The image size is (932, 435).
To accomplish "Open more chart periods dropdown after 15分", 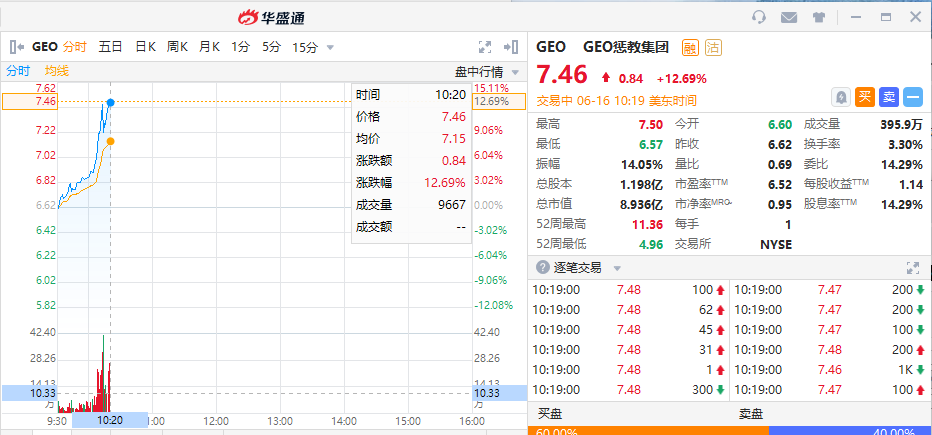I will tap(330, 48).
